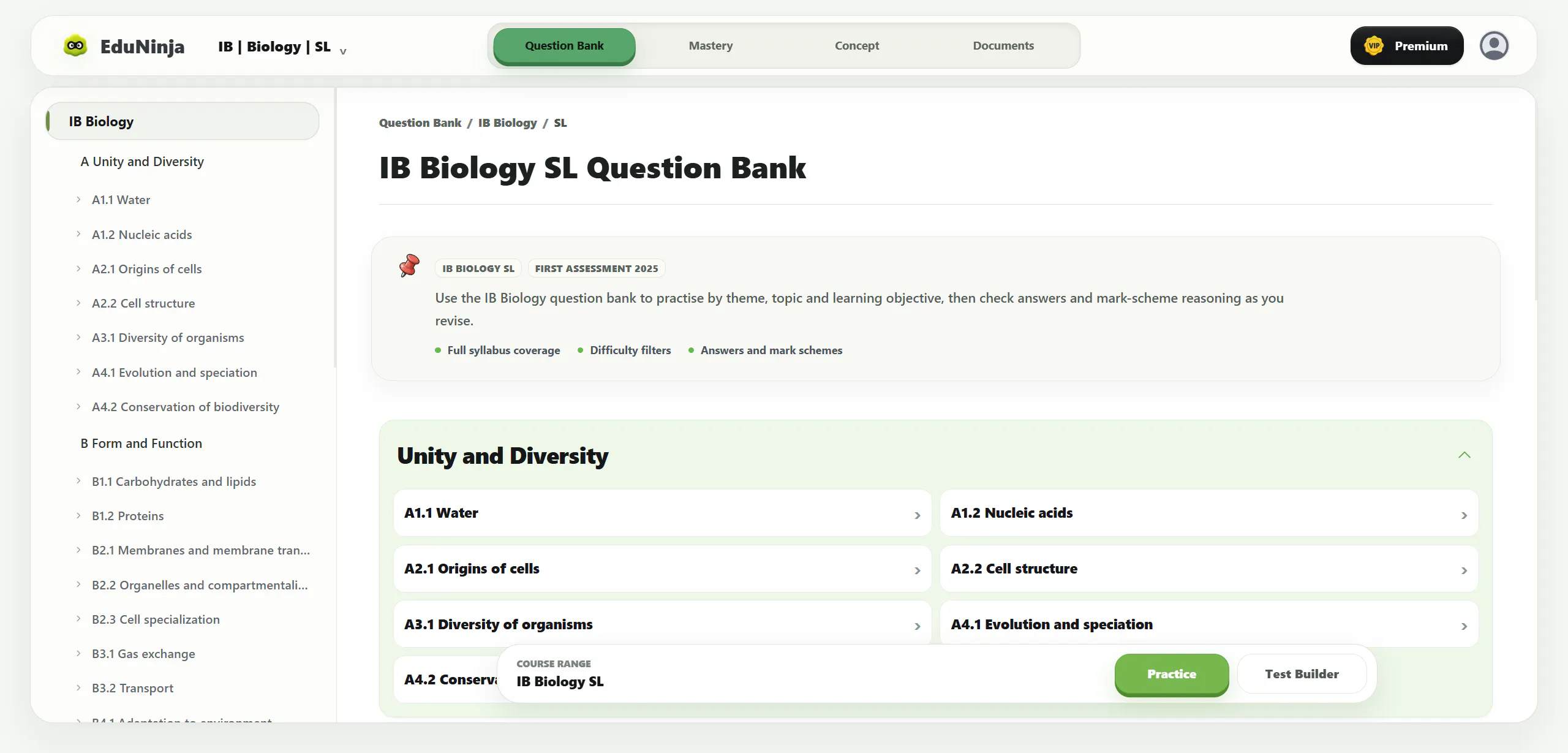Click the SL breadcrumb link
The image size is (1568, 753).
click(560, 123)
